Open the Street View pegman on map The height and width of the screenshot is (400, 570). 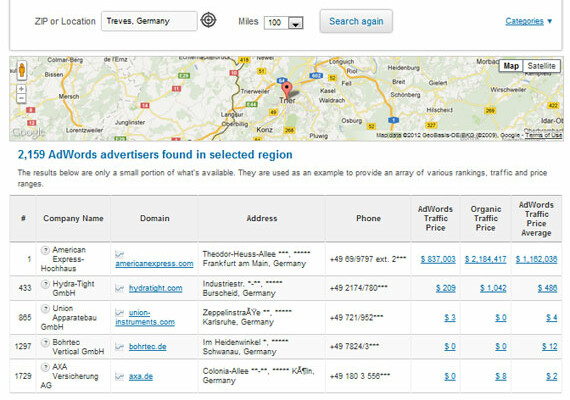[x=22, y=70]
